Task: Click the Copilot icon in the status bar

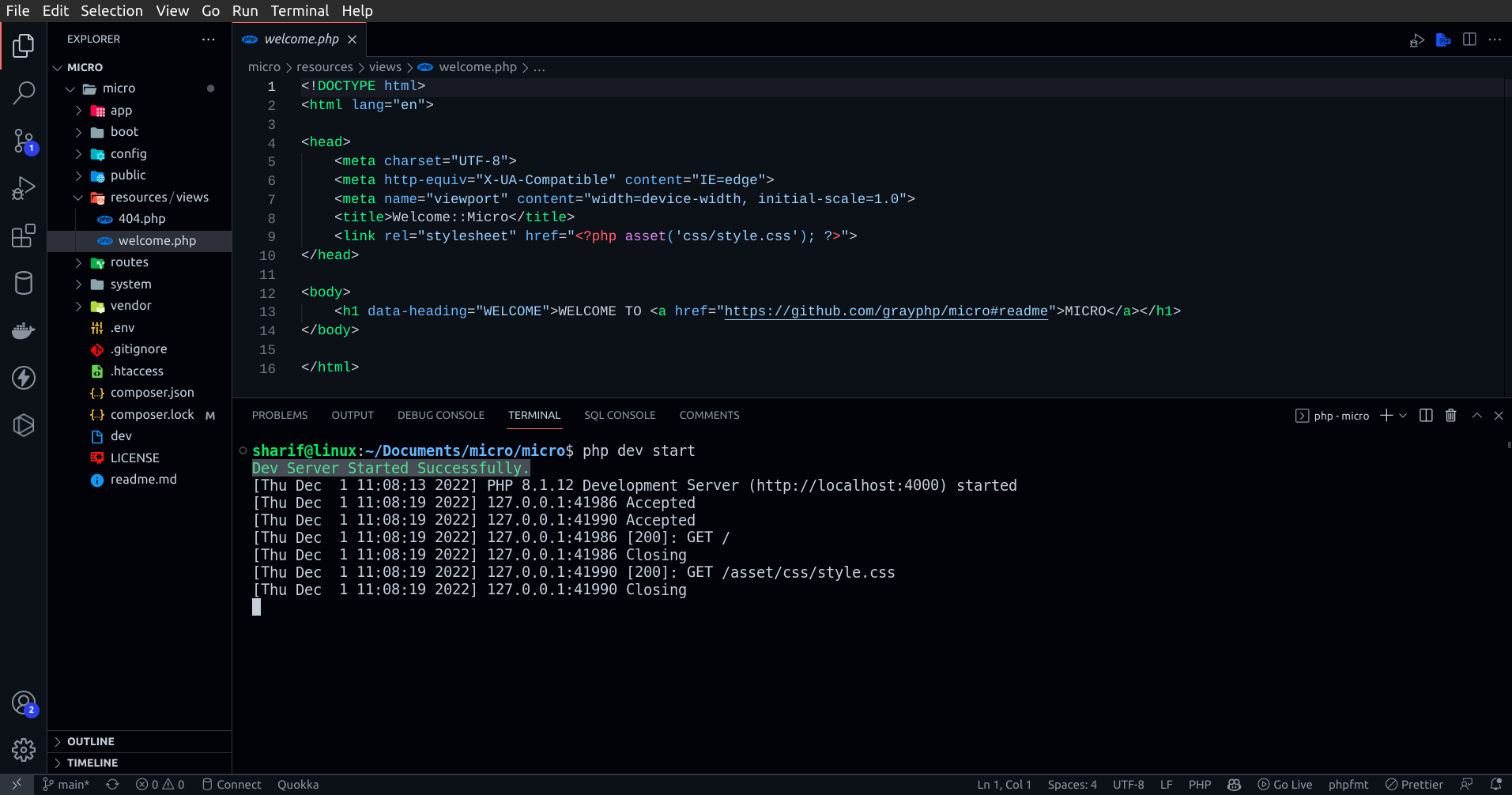Action: click(x=1234, y=785)
